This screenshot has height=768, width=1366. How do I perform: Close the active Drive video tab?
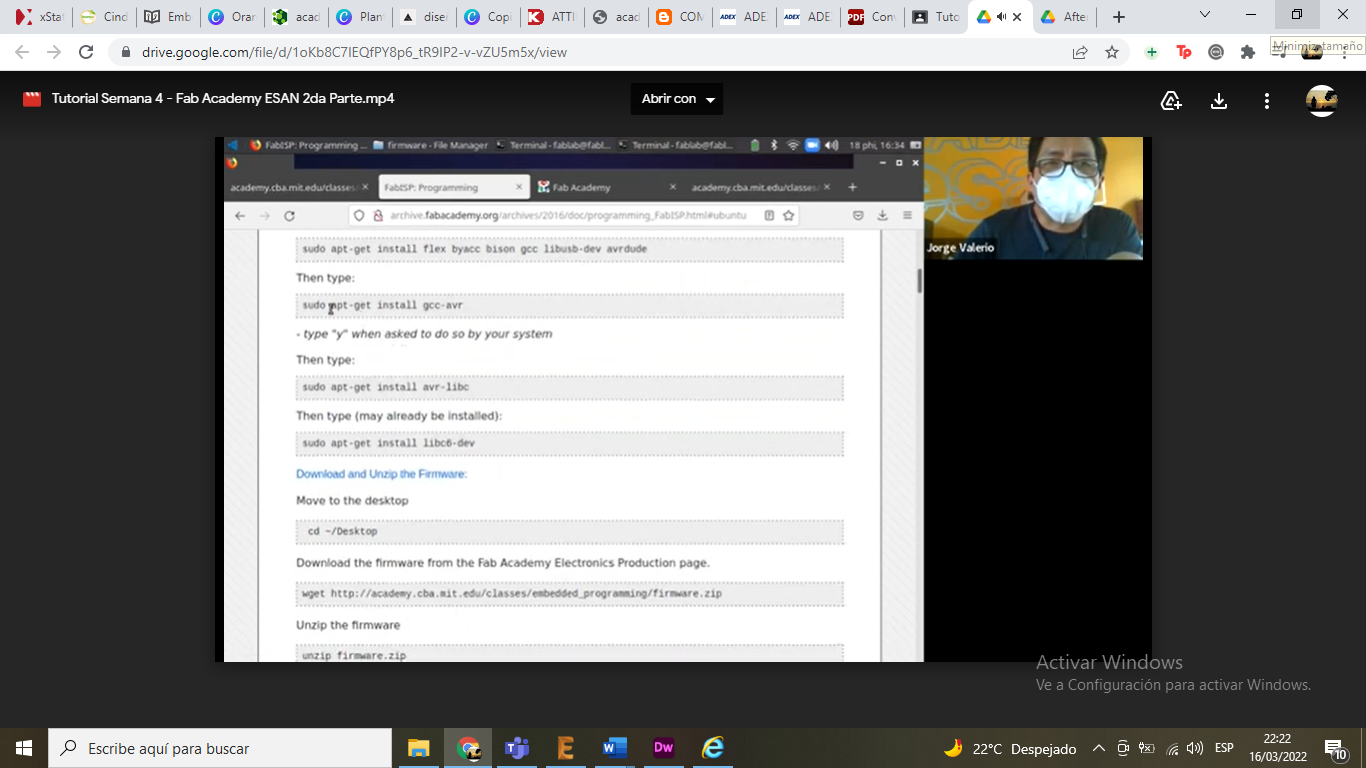[x=1018, y=17]
